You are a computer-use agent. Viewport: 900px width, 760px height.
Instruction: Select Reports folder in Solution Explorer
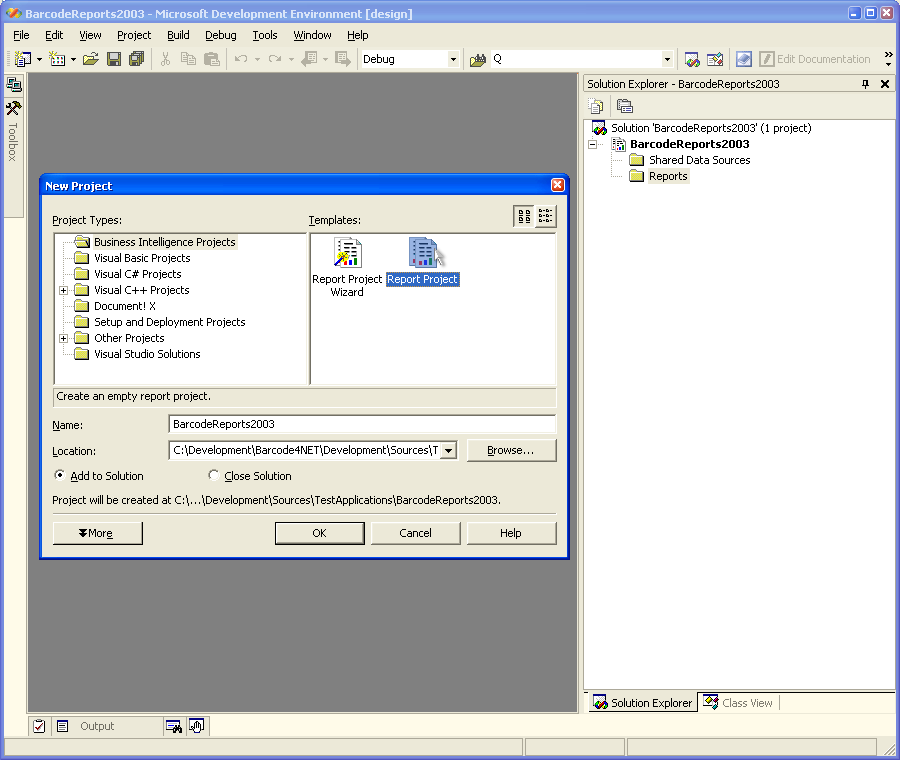coord(667,176)
